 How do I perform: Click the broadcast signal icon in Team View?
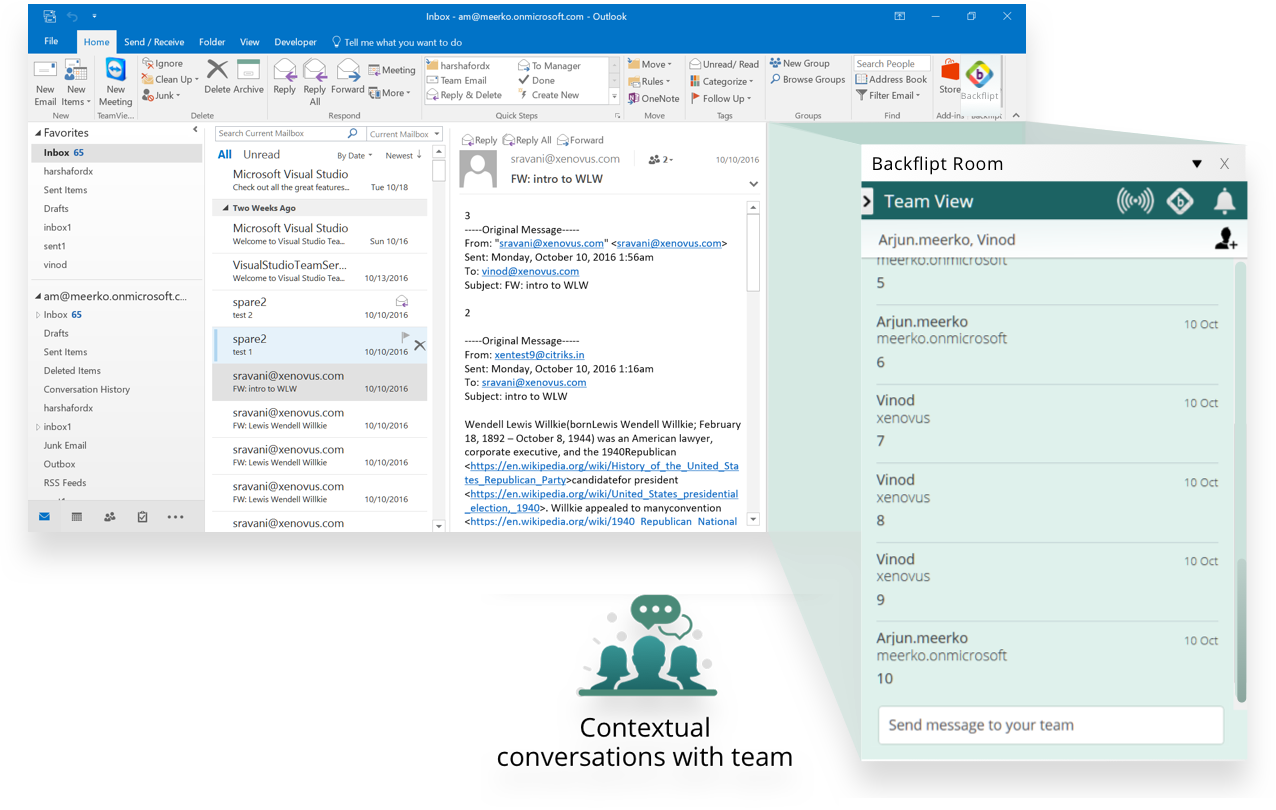click(1135, 201)
